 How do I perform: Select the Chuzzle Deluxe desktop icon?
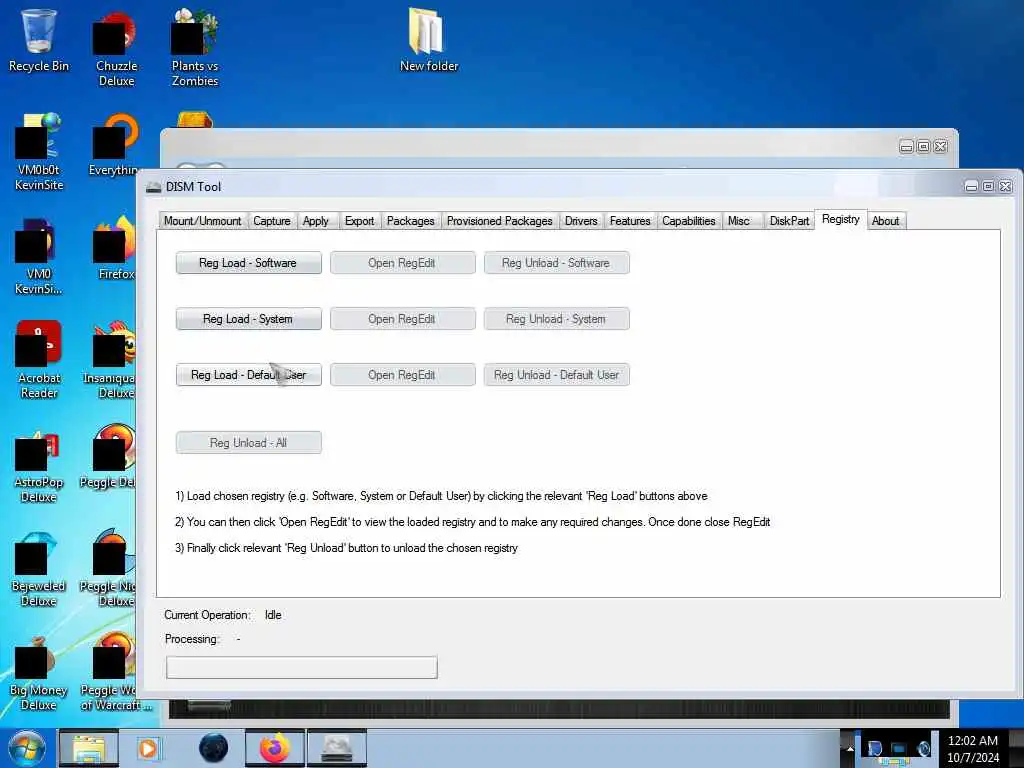click(x=116, y=49)
